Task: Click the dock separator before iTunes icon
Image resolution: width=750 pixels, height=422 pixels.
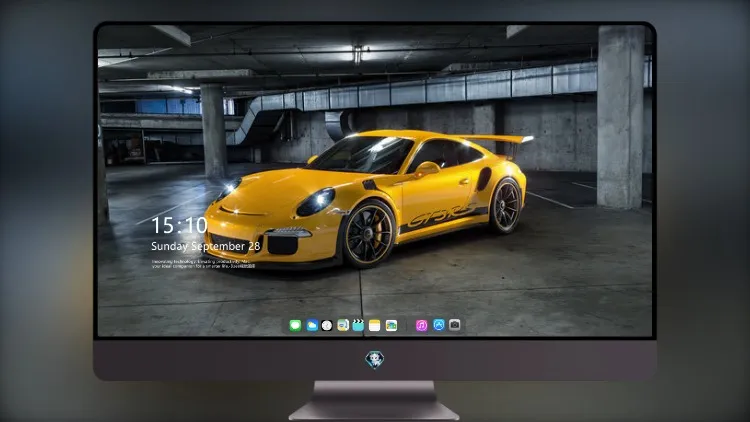Action: pos(407,326)
